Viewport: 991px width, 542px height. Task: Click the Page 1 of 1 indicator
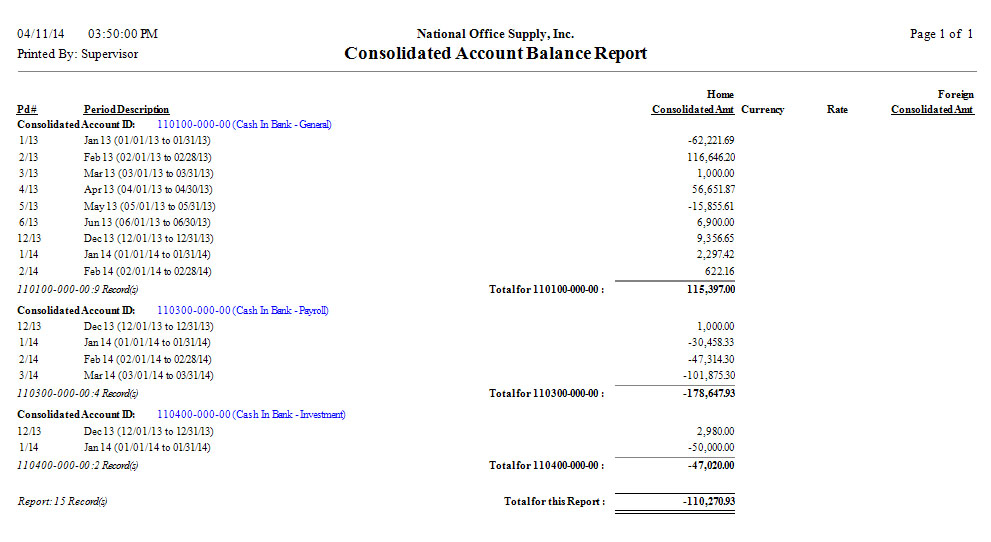(x=941, y=34)
